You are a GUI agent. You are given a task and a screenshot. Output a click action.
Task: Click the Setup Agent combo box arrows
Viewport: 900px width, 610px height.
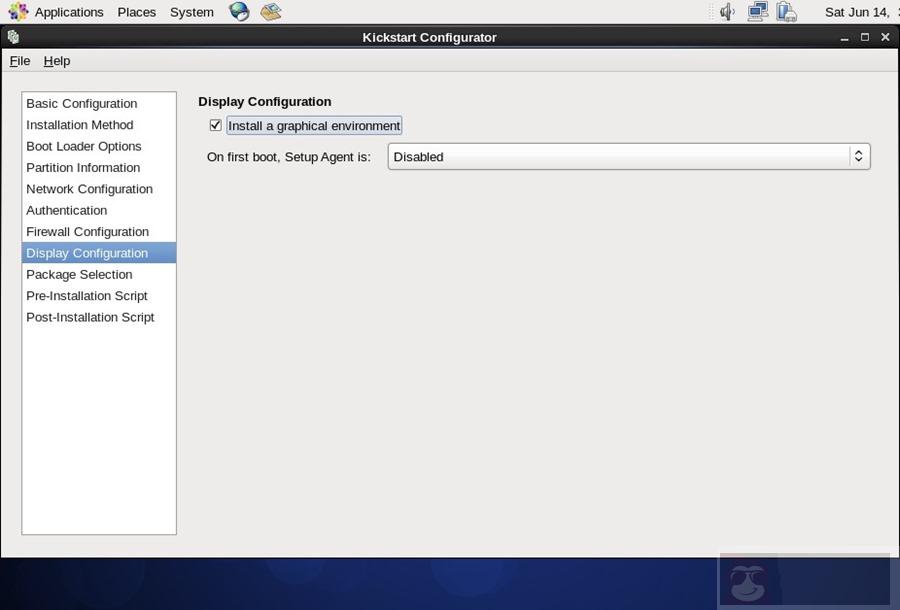[x=858, y=156]
